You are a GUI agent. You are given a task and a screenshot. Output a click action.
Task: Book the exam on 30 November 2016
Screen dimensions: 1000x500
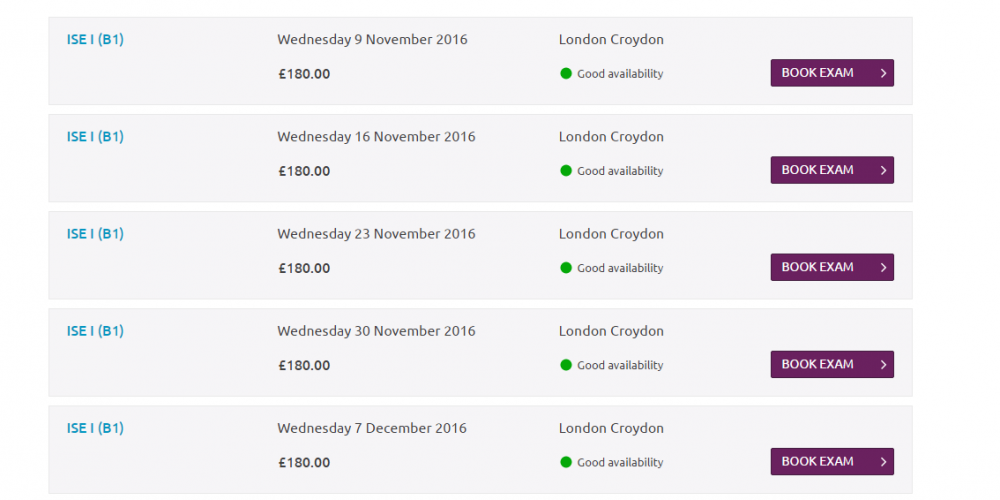pyautogui.click(x=832, y=364)
